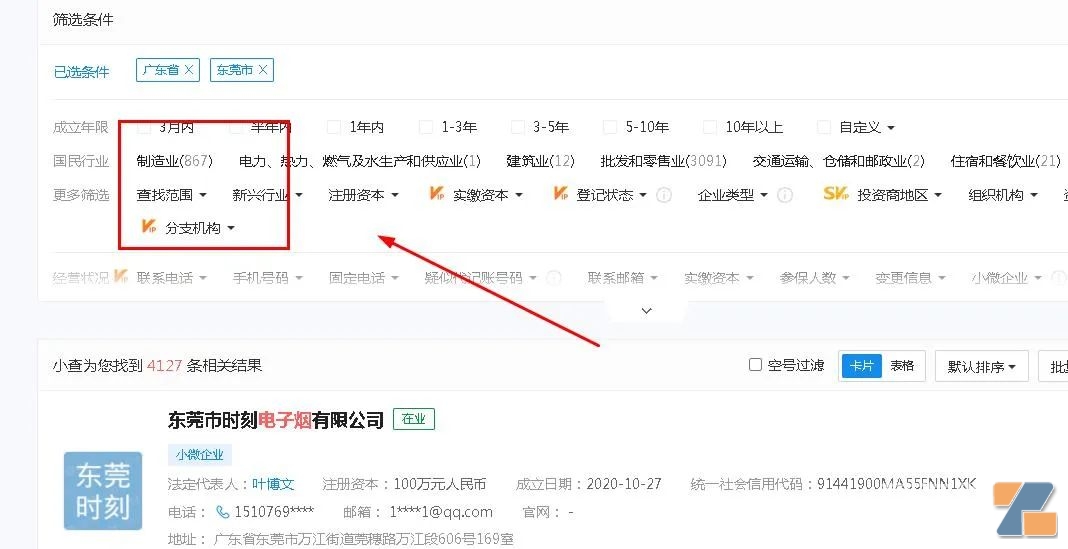Open the 变更信息 filter dropdown
Screen dimensions: 1068x549
tap(911, 278)
